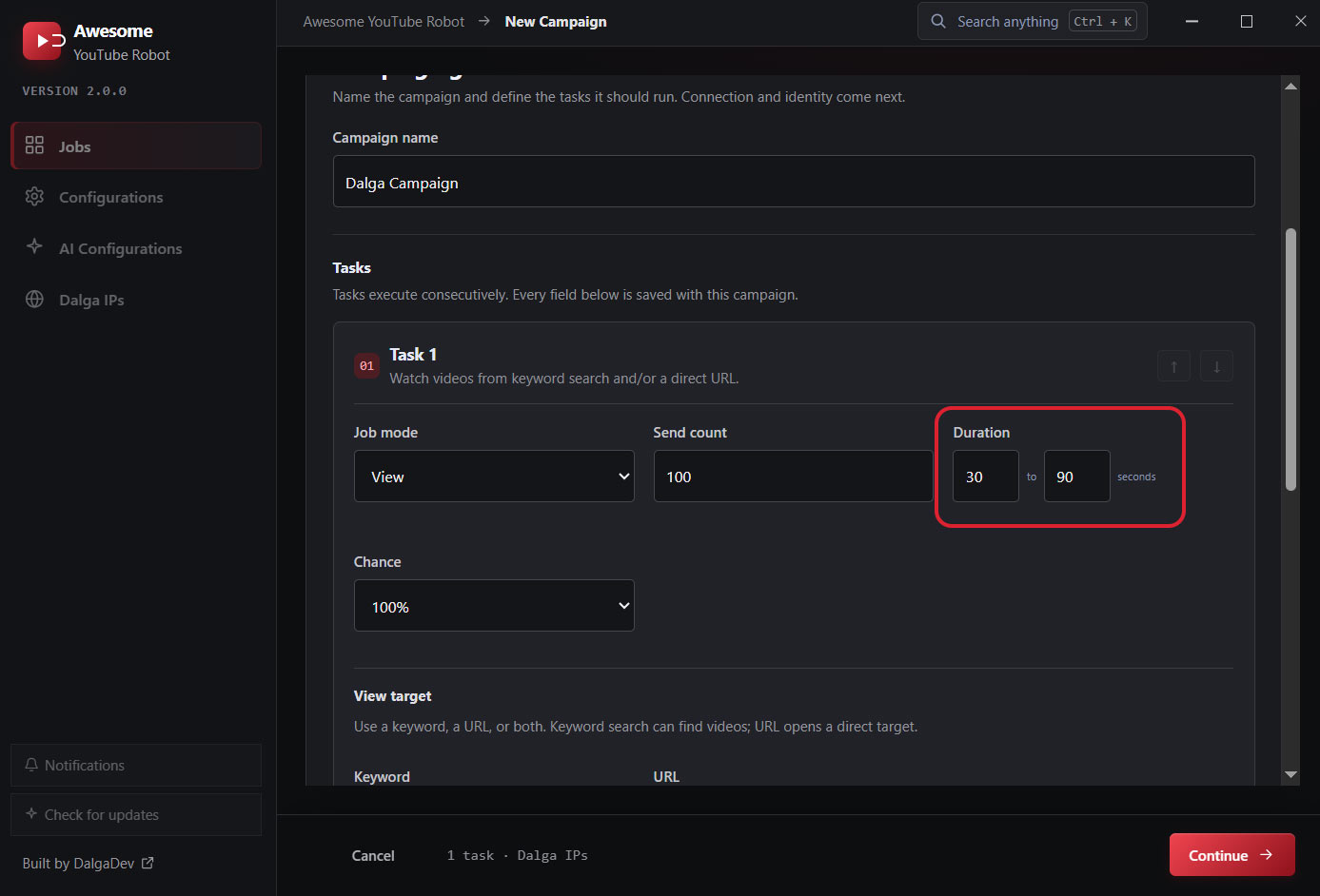Viewport: 1320px width, 896px height.
Task: Click the Dalga IPs globe icon
Action: 34,299
